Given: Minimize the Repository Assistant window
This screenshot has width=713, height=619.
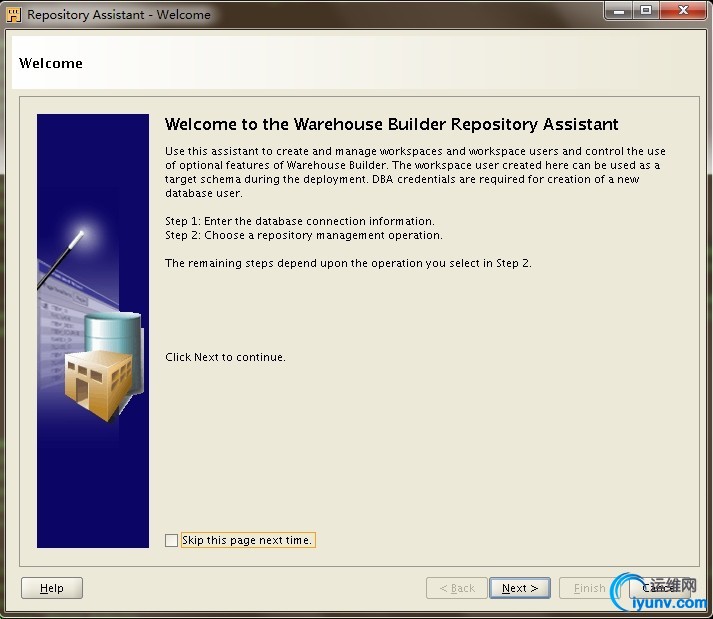Looking at the screenshot, I should 618,11.
